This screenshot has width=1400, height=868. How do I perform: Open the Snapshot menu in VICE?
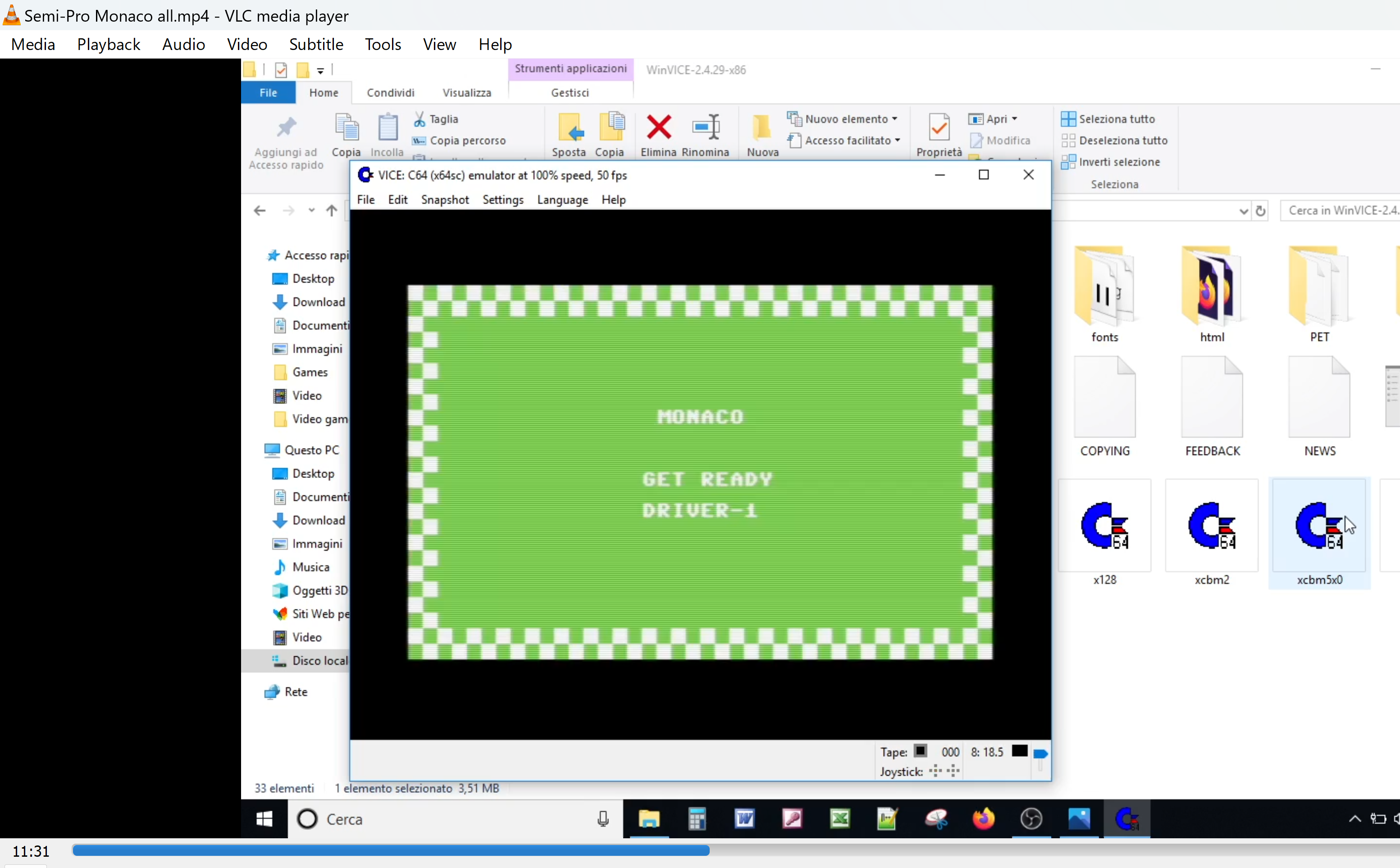pos(444,200)
